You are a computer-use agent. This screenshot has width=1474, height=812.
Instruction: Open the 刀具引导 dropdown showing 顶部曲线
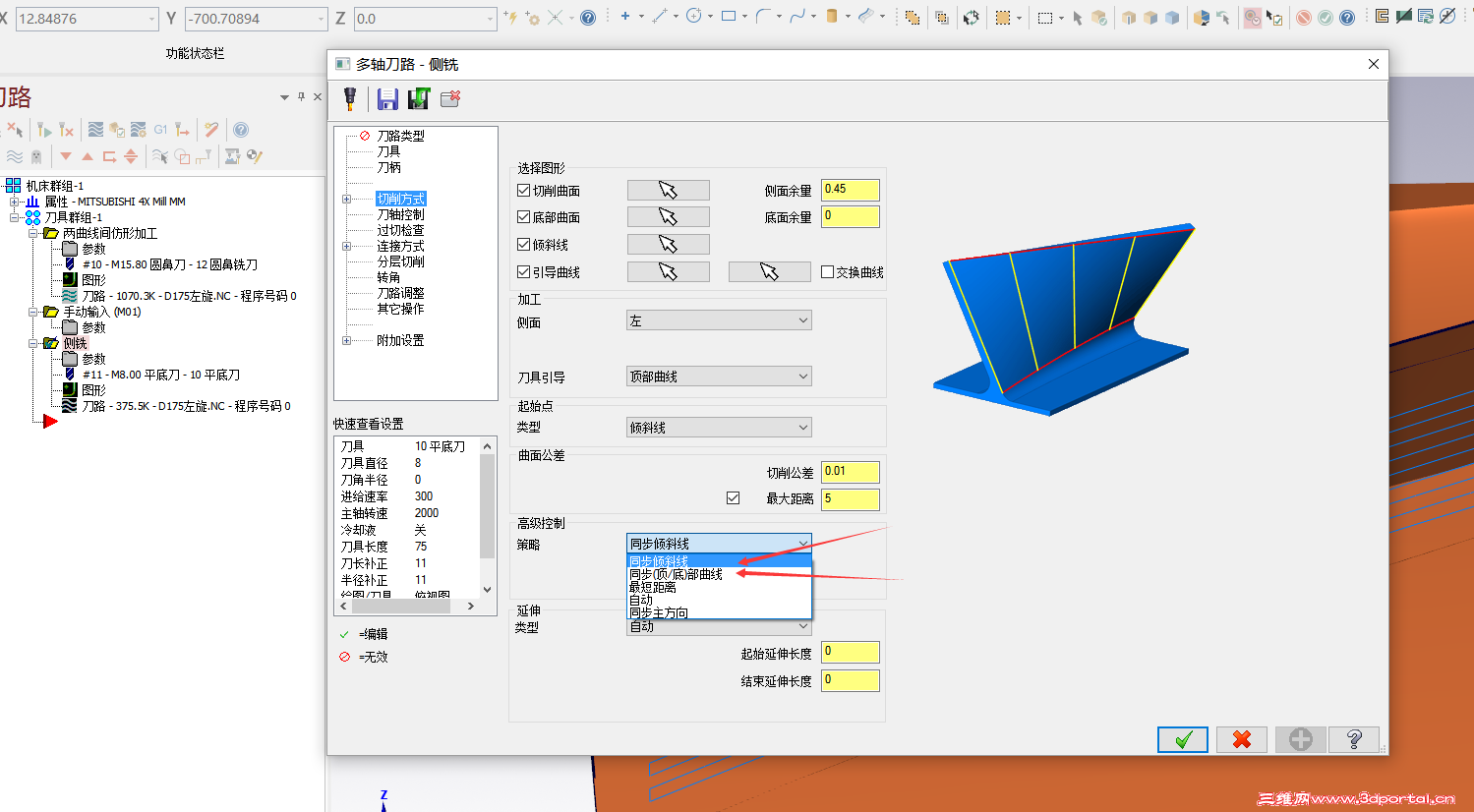point(719,377)
